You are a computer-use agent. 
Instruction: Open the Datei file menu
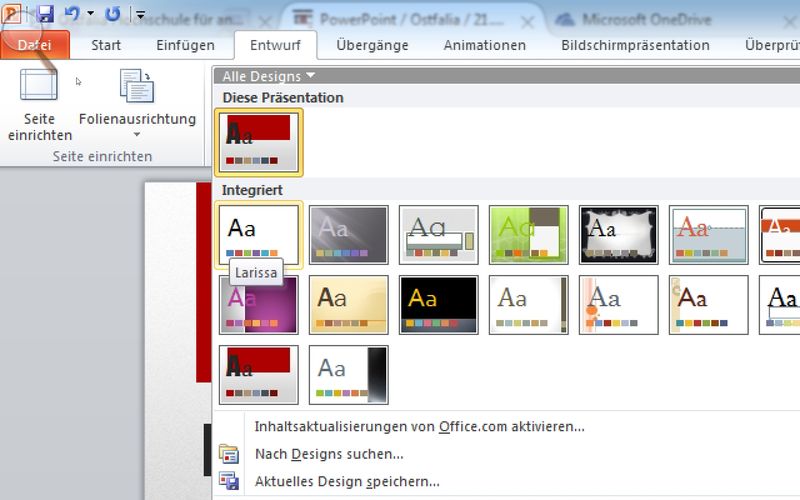click(35, 45)
